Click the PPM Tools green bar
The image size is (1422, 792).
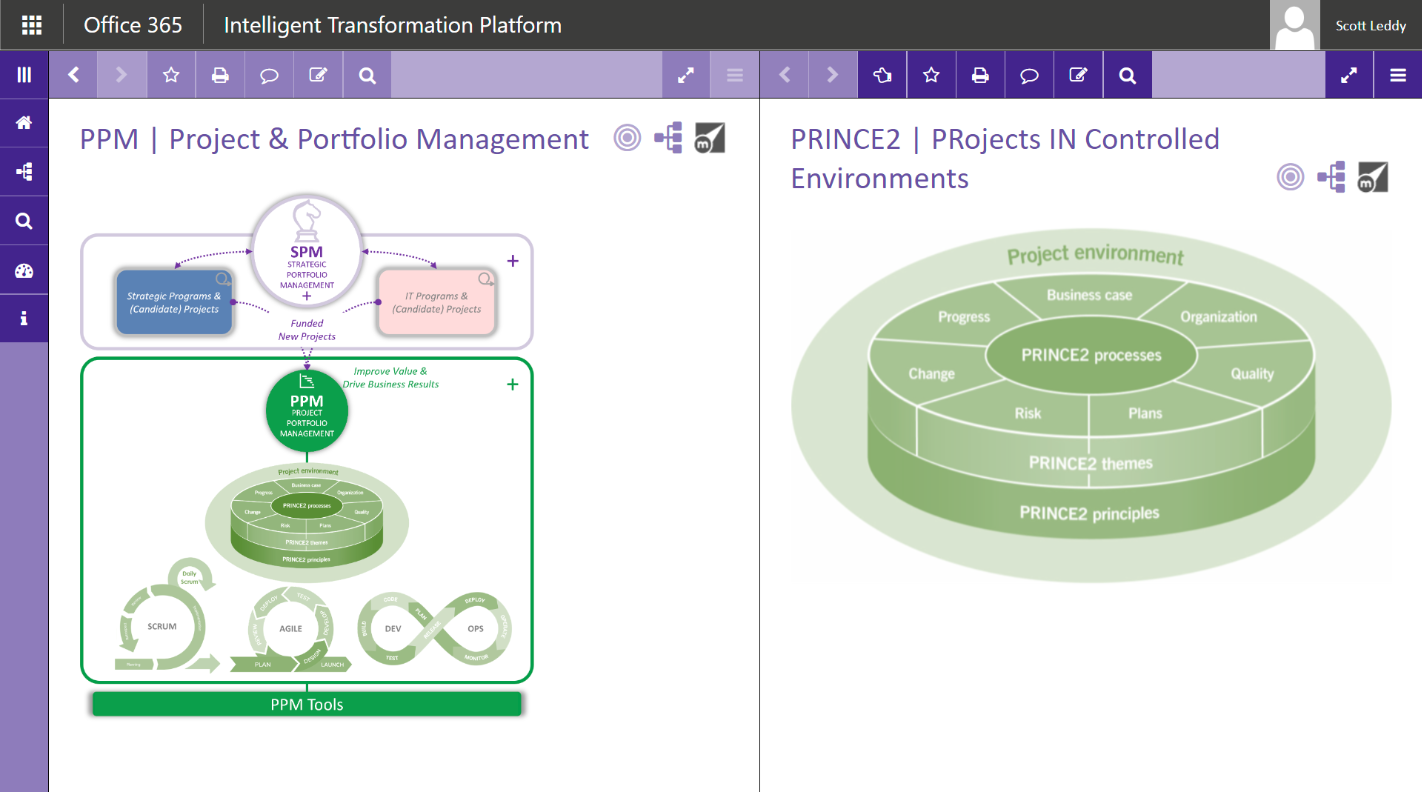click(307, 704)
